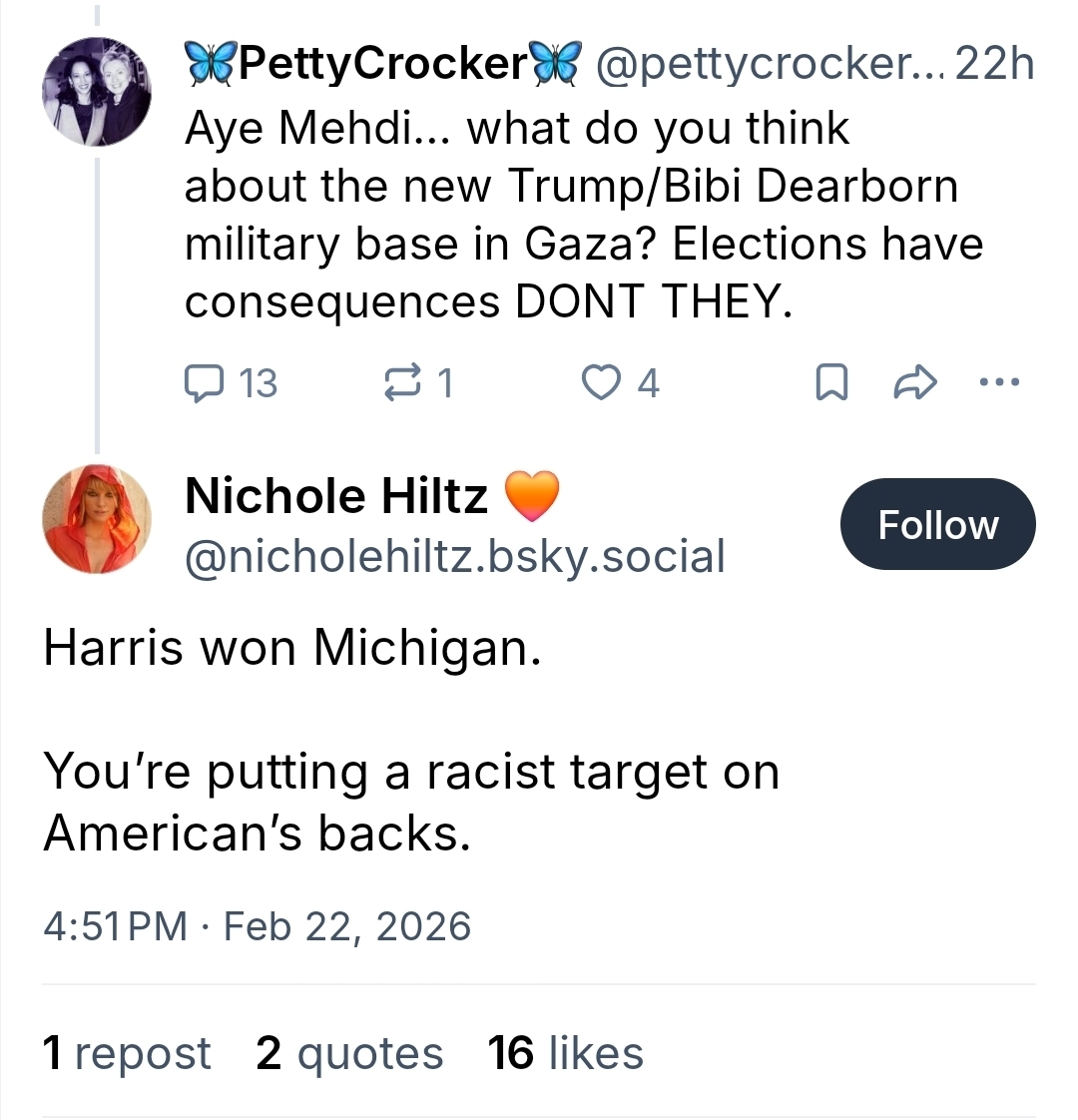Open Nichole Hiltz's profile avatar

[x=97, y=519]
